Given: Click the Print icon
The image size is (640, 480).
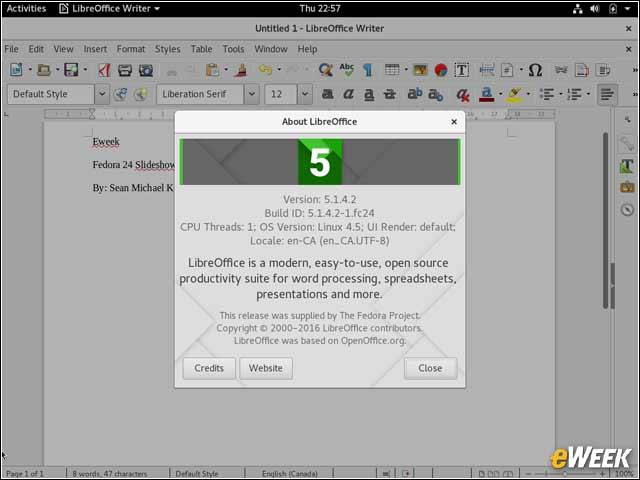Looking at the screenshot, I should 125,70.
